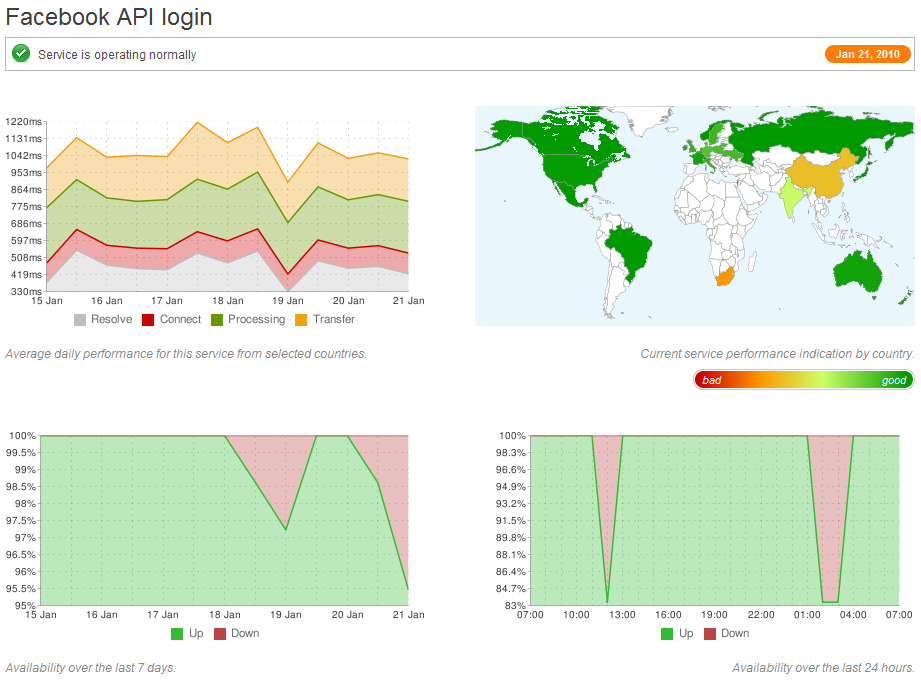Click the 13:00 downtime spike in 24-hour chart
Viewport: 921px width, 687px height.
607,600
